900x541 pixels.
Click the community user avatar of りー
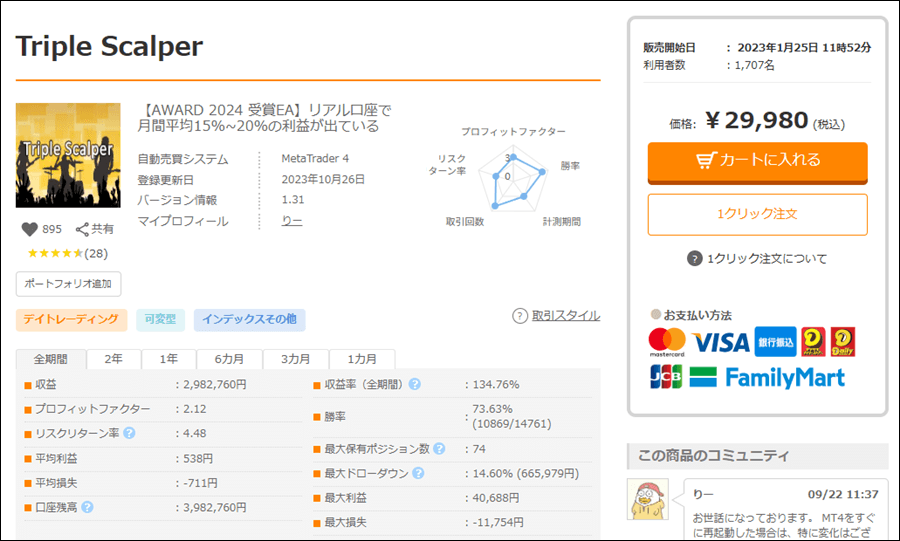(x=647, y=499)
